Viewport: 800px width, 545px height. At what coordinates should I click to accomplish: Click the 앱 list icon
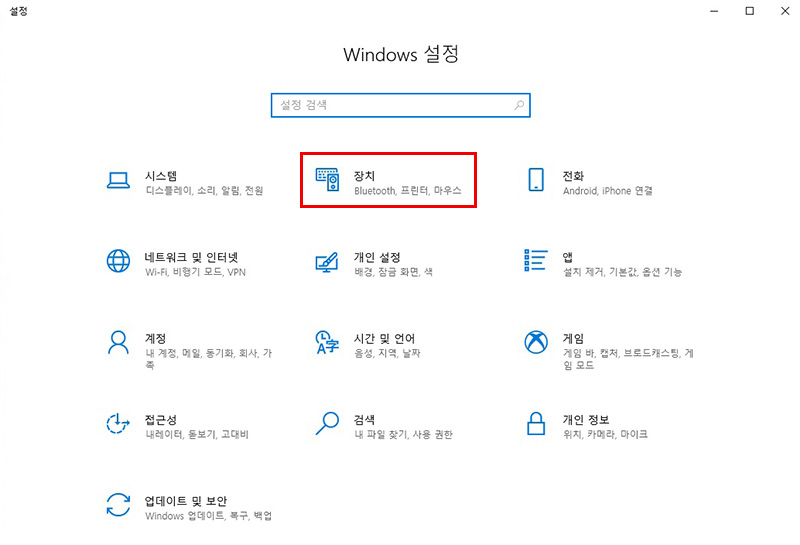[536, 260]
